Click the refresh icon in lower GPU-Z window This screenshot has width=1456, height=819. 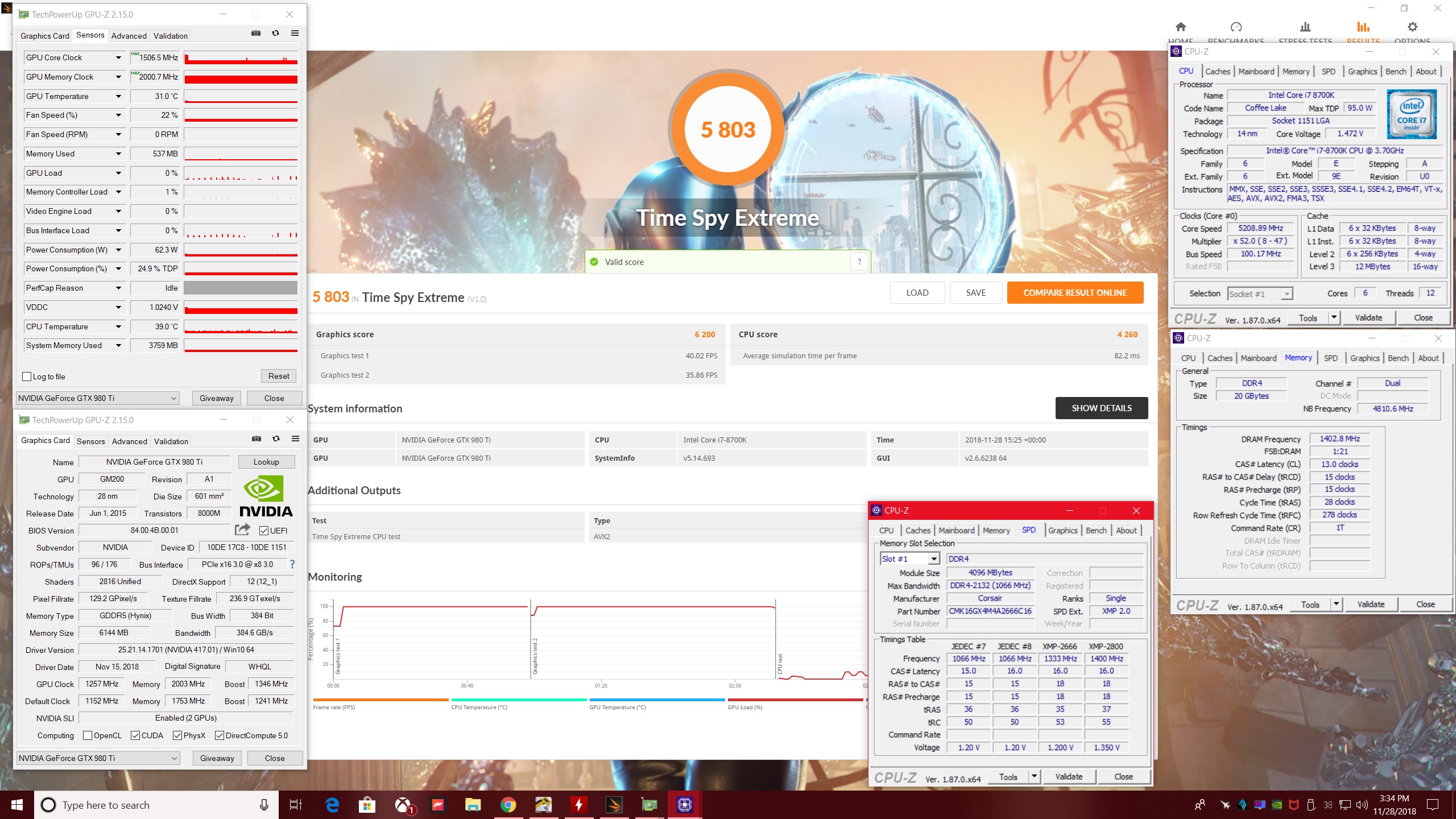coord(276,439)
